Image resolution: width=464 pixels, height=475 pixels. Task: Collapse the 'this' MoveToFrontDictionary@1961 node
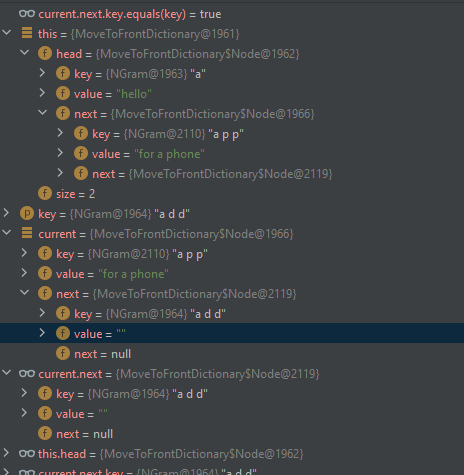point(7,33)
